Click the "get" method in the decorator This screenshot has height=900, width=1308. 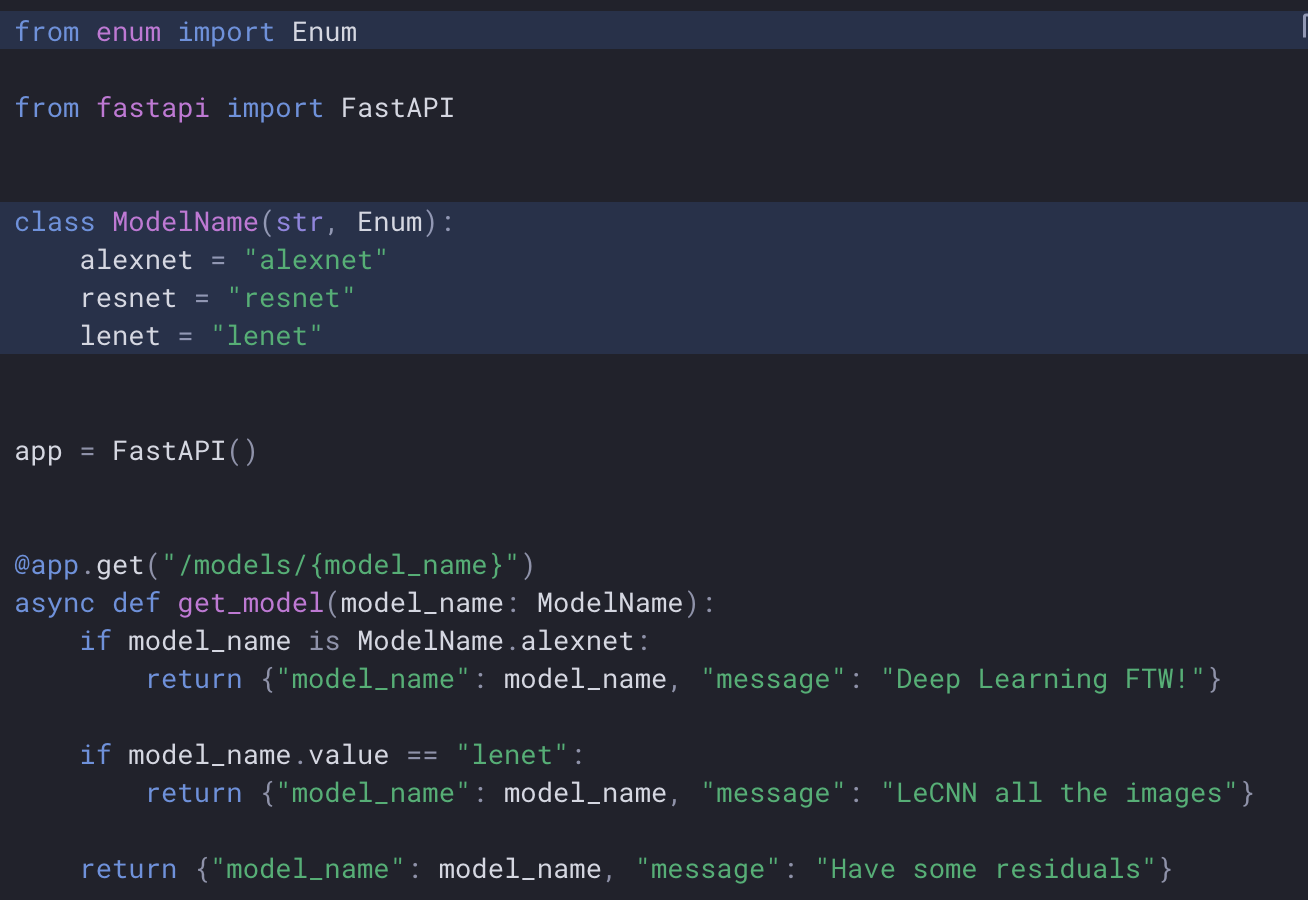coord(120,565)
